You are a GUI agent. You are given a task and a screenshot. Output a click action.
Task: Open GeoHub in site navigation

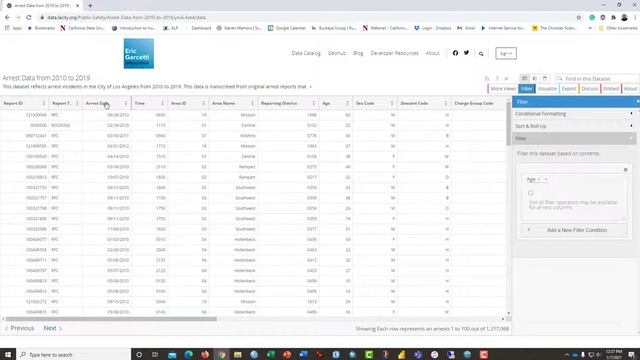pyautogui.click(x=337, y=53)
